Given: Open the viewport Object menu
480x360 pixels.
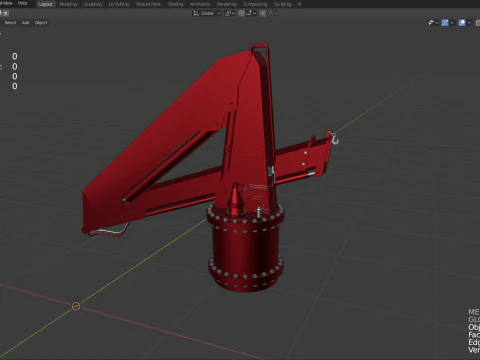Looking at the screenshot, I should (x=41, y=23).
